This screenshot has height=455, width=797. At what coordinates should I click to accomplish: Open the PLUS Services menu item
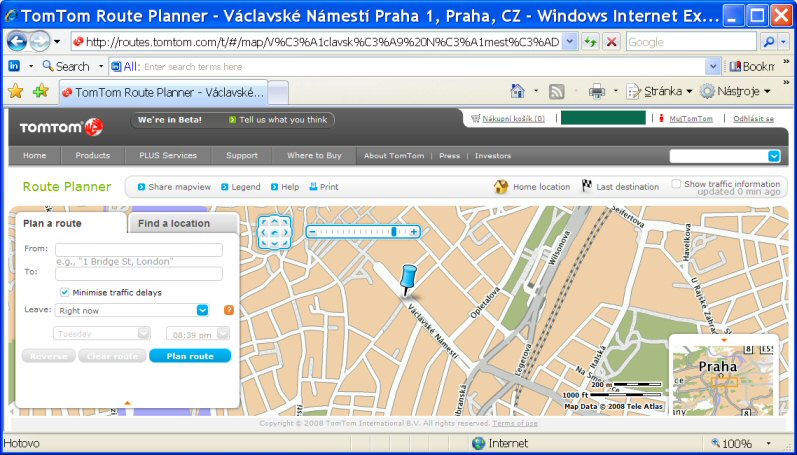coord(161,156)
